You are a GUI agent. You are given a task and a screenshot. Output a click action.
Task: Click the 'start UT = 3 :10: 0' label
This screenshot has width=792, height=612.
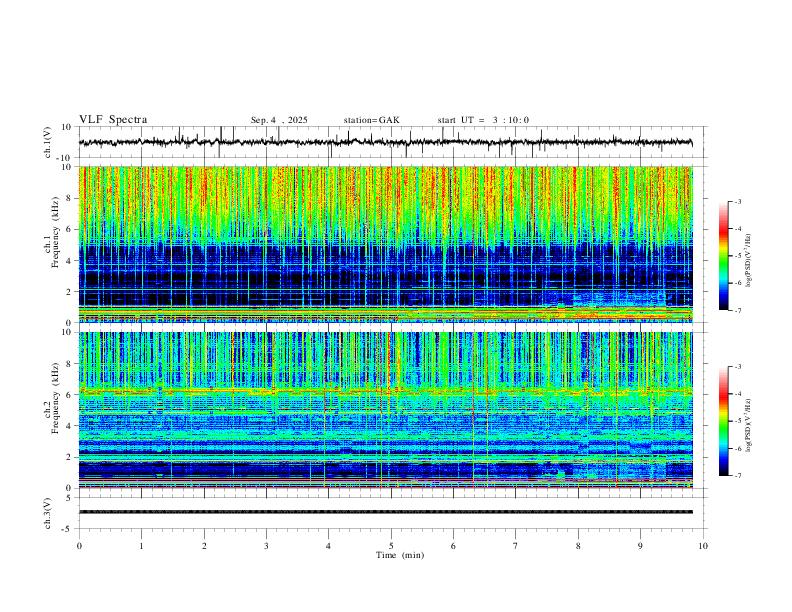(483, 120)
